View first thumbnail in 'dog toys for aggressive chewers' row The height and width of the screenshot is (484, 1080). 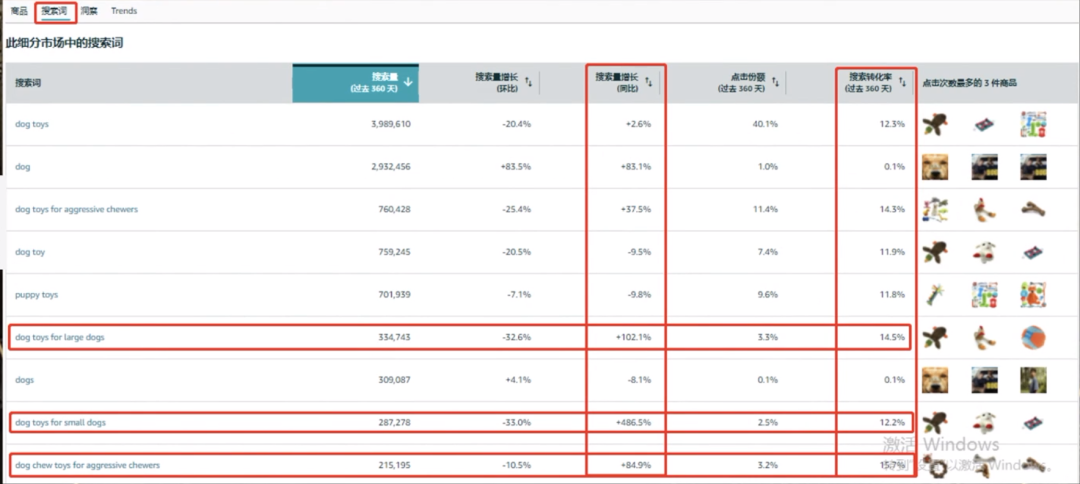[935, 209]
